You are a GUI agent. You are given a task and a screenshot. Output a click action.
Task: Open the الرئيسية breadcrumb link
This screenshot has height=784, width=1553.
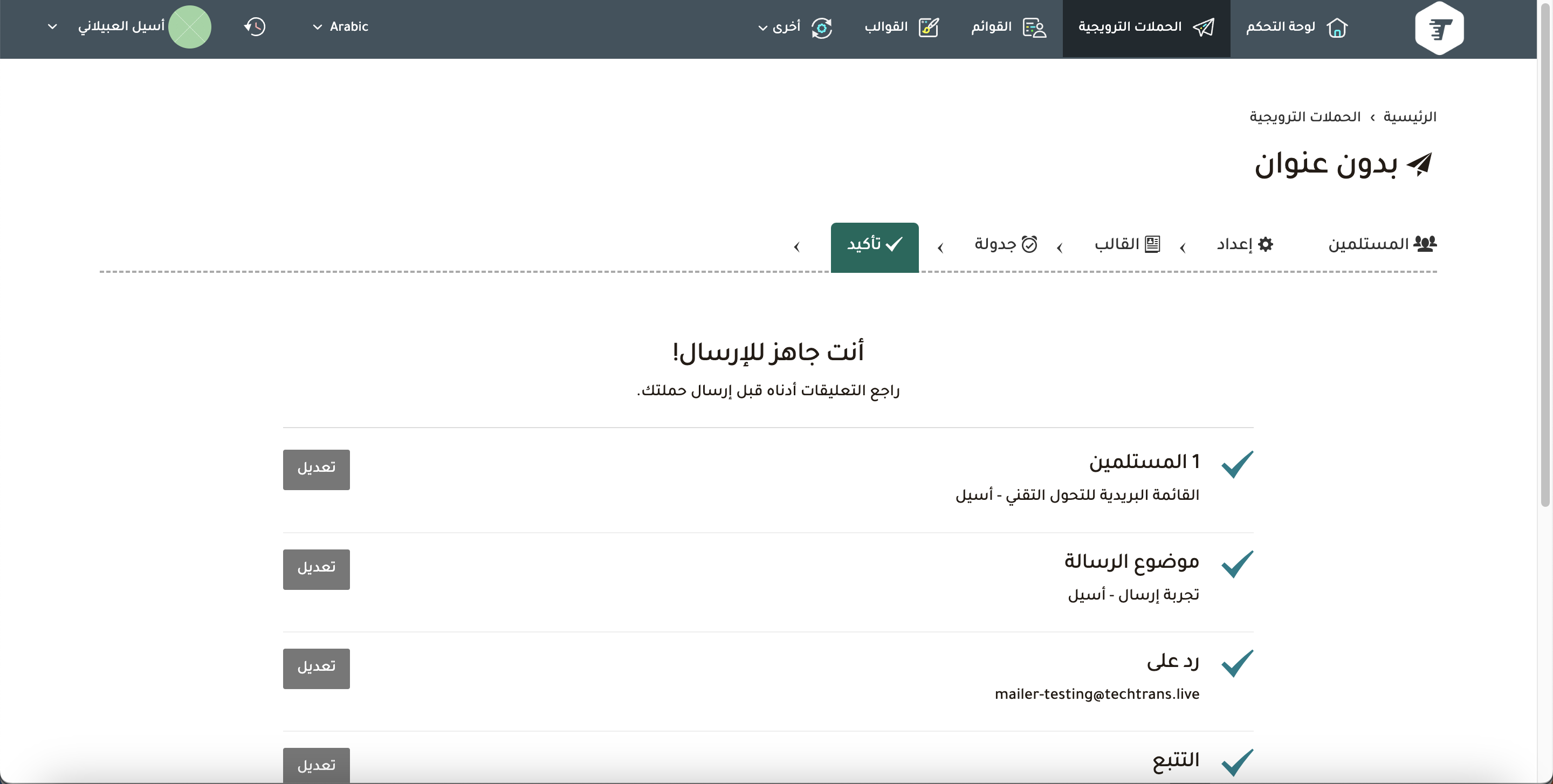pos(1410,117)
